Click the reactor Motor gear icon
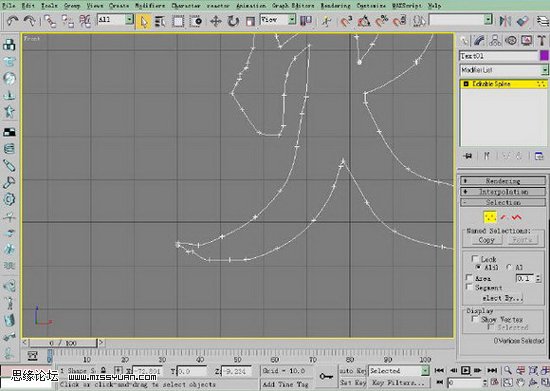The width and height of the screenshot is (550, 391). [9, 199]
